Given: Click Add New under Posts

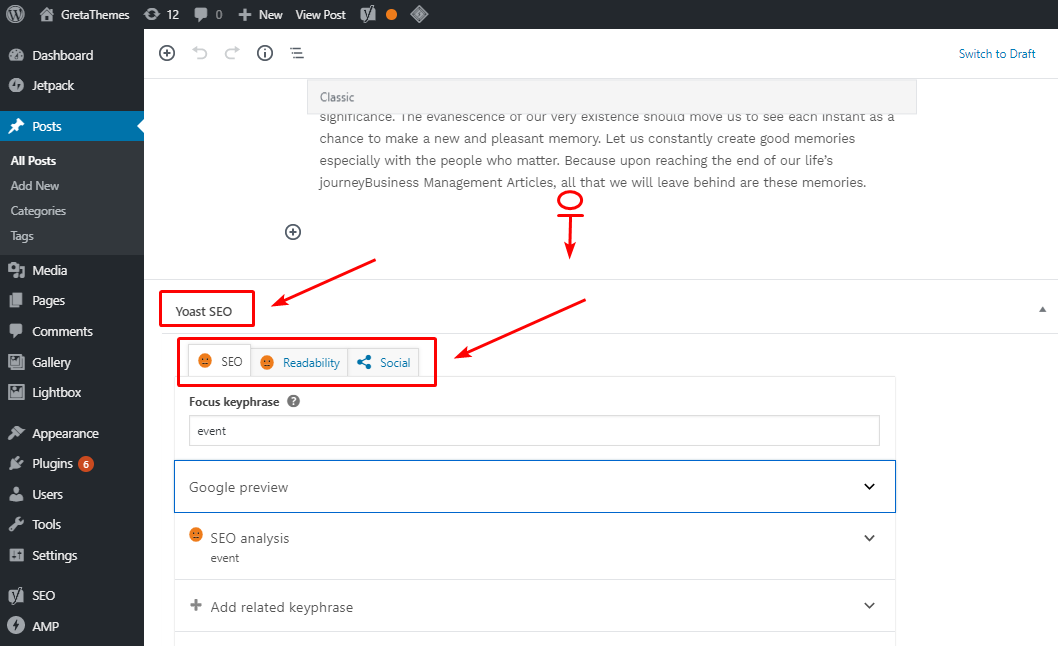Looking at the screenshot, I should coord(34,186).
